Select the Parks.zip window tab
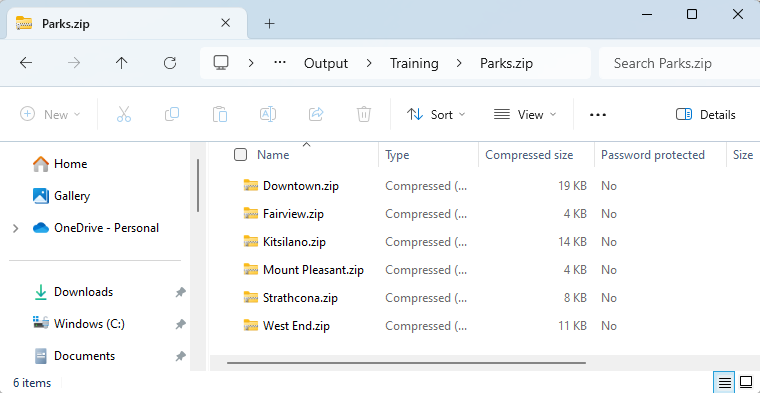The height and width of the screenshot is (393, 760). click(x=127, y=23)
